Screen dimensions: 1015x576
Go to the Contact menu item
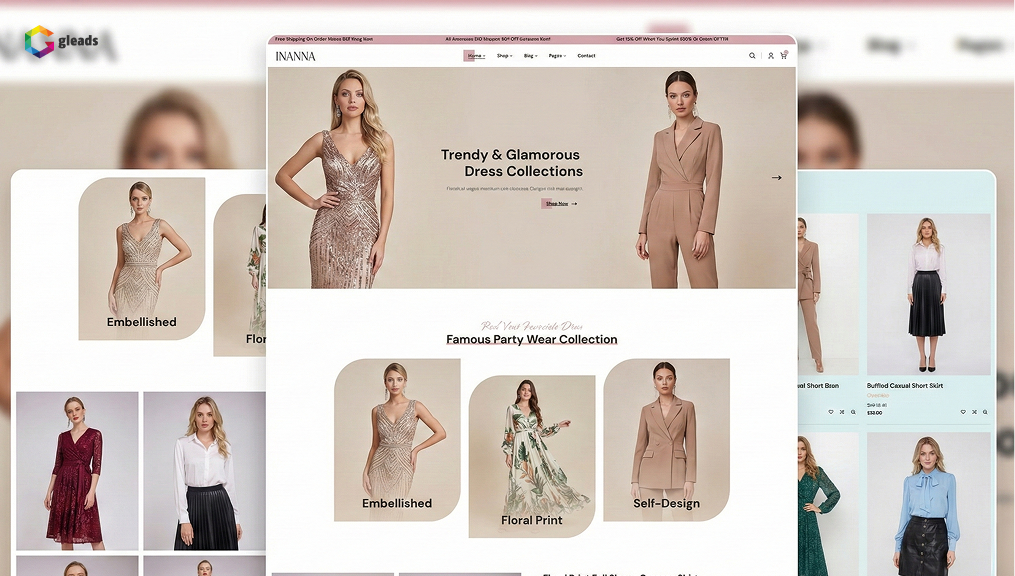click(x=586, y=56)
